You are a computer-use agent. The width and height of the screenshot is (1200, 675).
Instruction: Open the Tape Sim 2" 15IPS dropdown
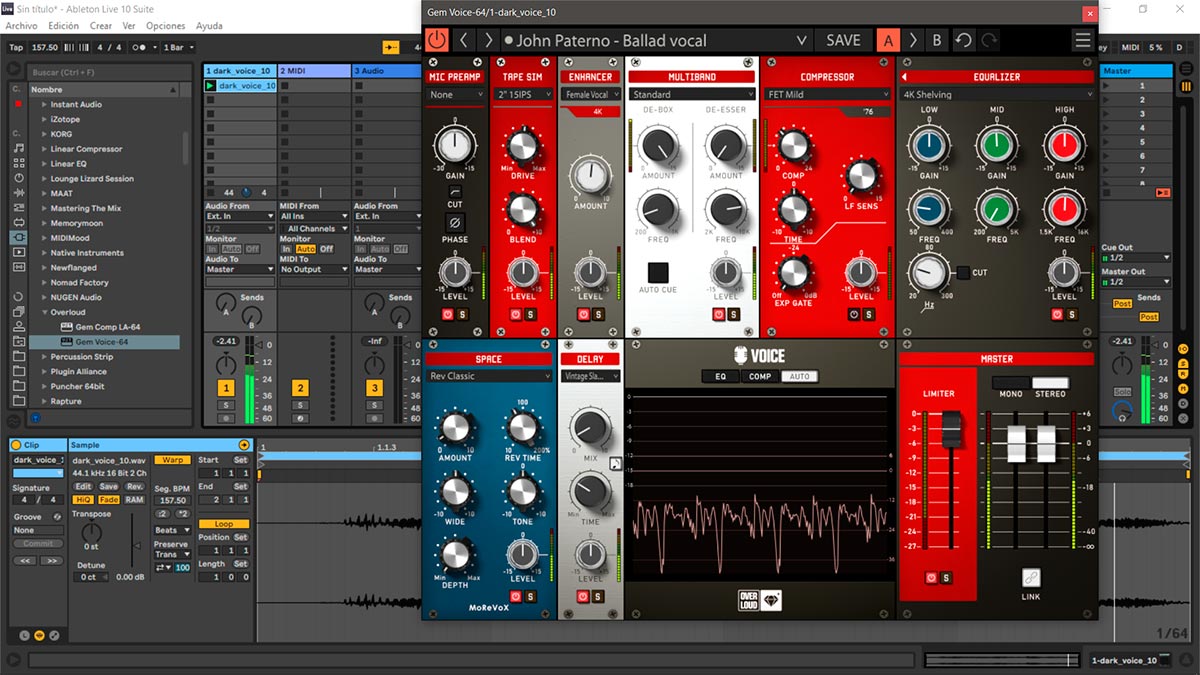(x=523, y=95)
